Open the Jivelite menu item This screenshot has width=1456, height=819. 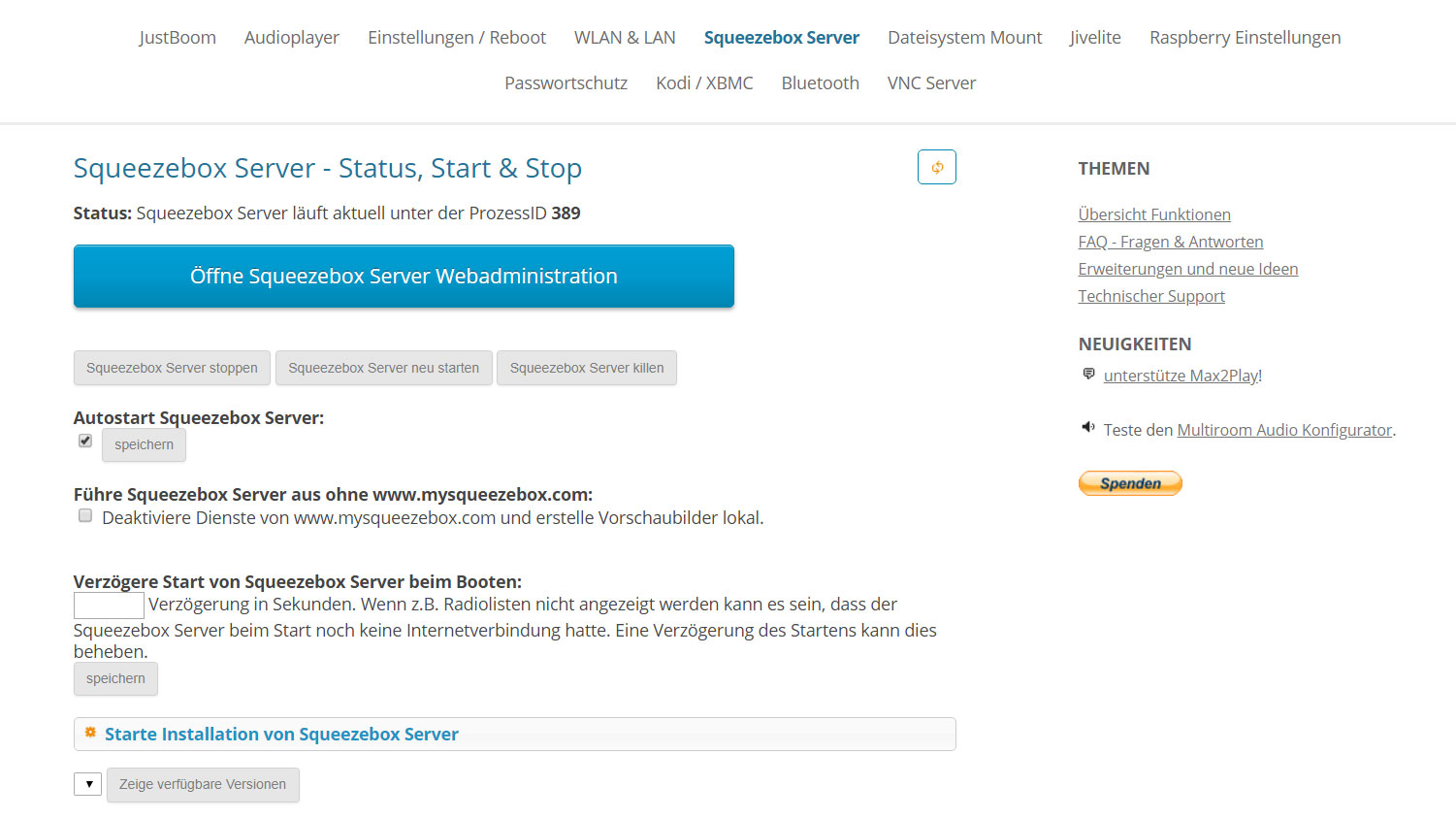point(1096,38)
